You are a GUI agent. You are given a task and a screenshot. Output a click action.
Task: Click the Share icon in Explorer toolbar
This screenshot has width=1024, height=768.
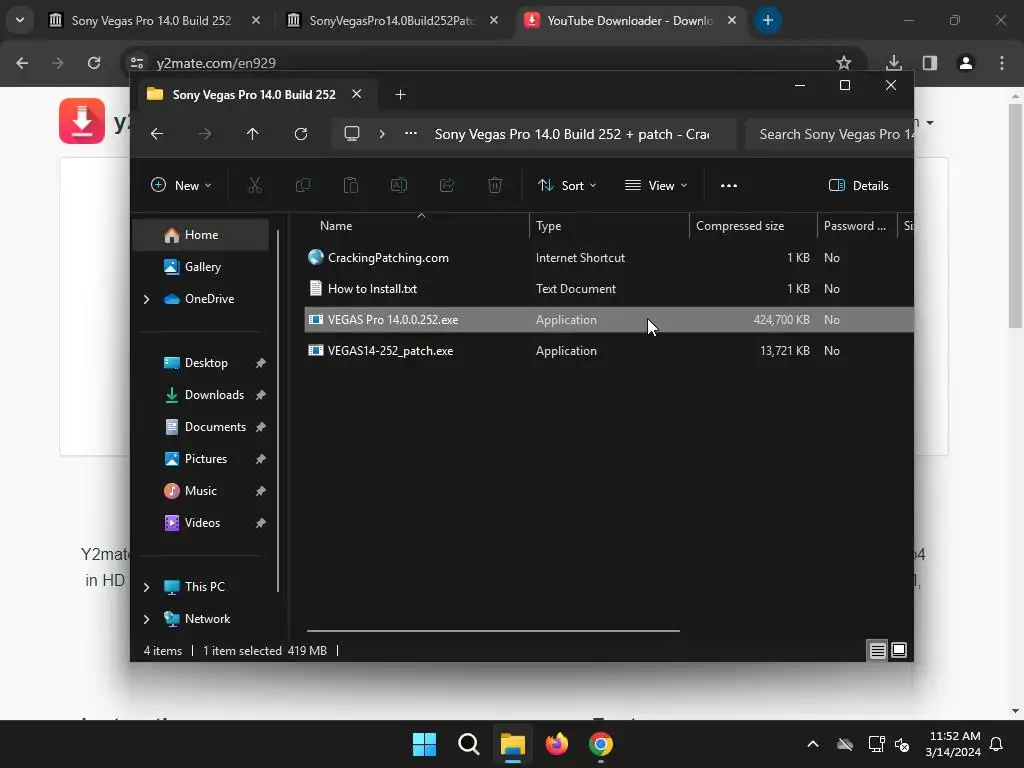(x=447, y=185)
